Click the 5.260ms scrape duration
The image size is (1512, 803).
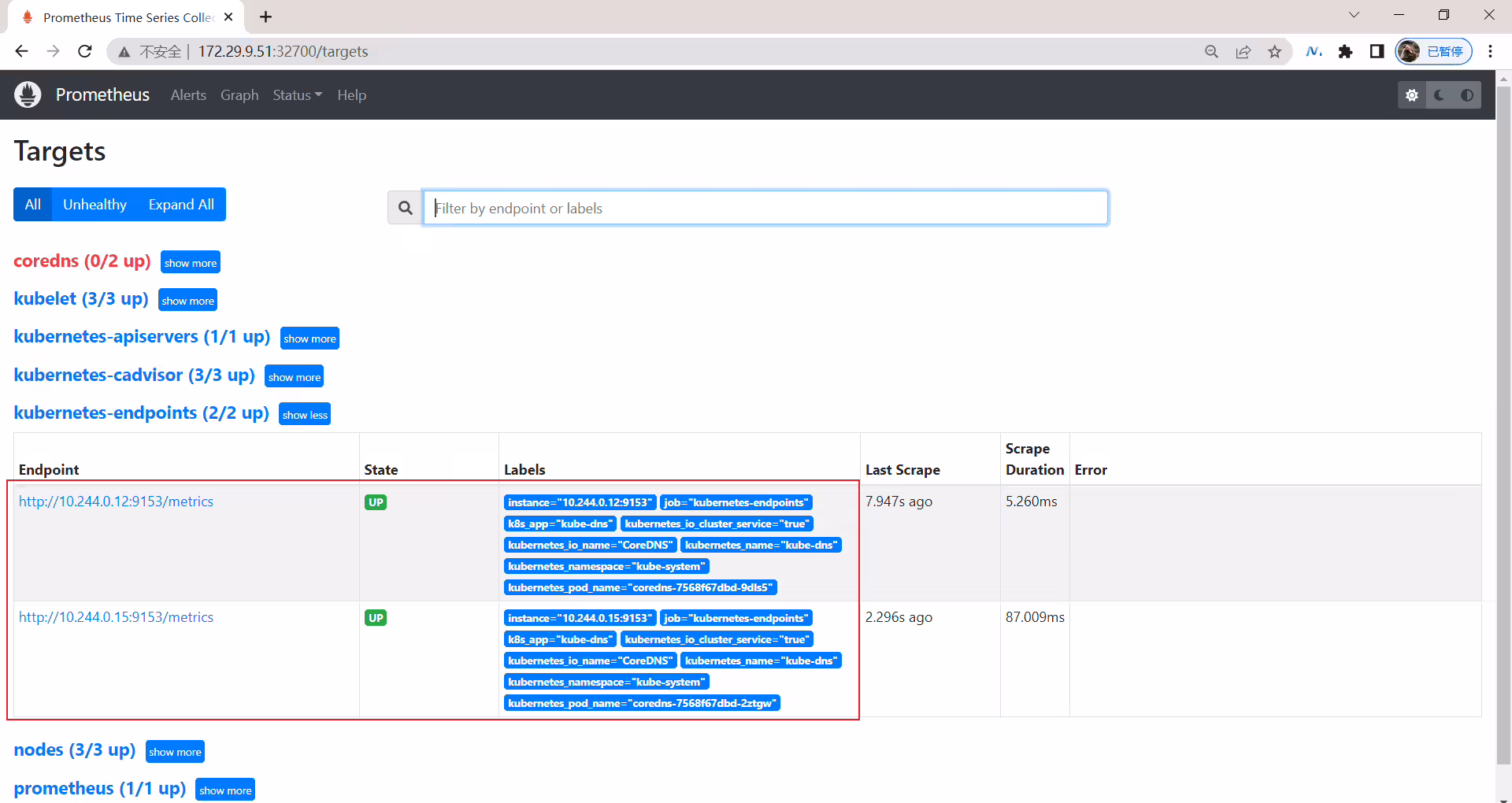(x=1031, y=501)
